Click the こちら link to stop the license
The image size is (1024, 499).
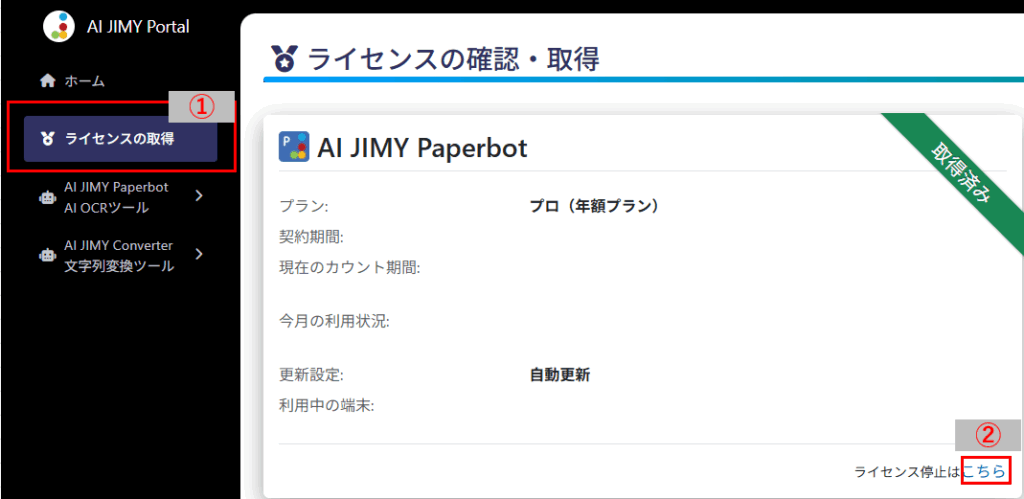(984, 470)
